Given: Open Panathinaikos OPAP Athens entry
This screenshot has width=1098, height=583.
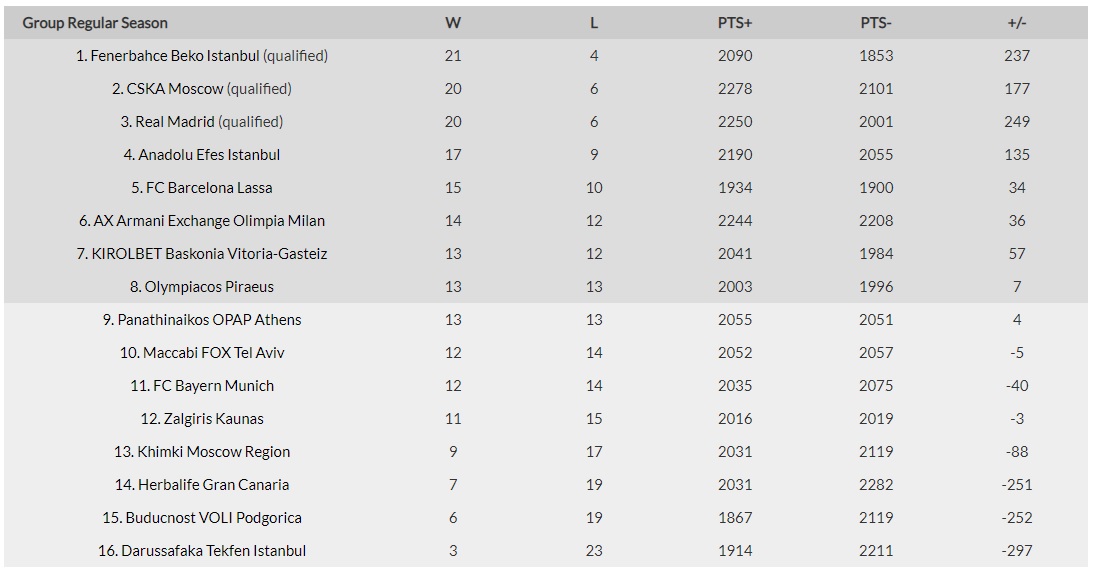Looking at the screenshot, I should click(x=209, y=320).
